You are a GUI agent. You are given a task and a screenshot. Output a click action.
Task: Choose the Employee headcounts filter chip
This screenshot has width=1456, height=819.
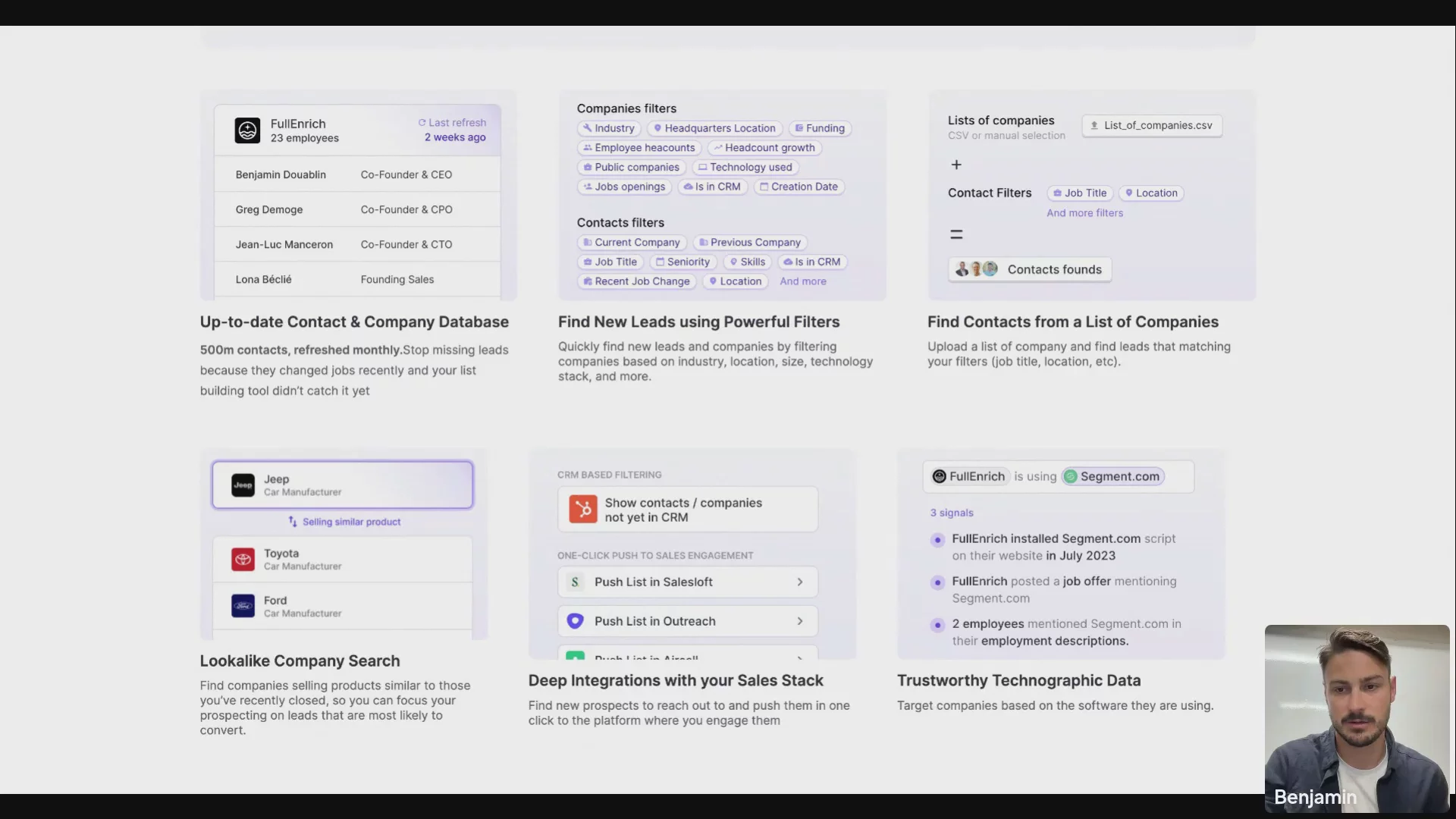tap(639, 148)
